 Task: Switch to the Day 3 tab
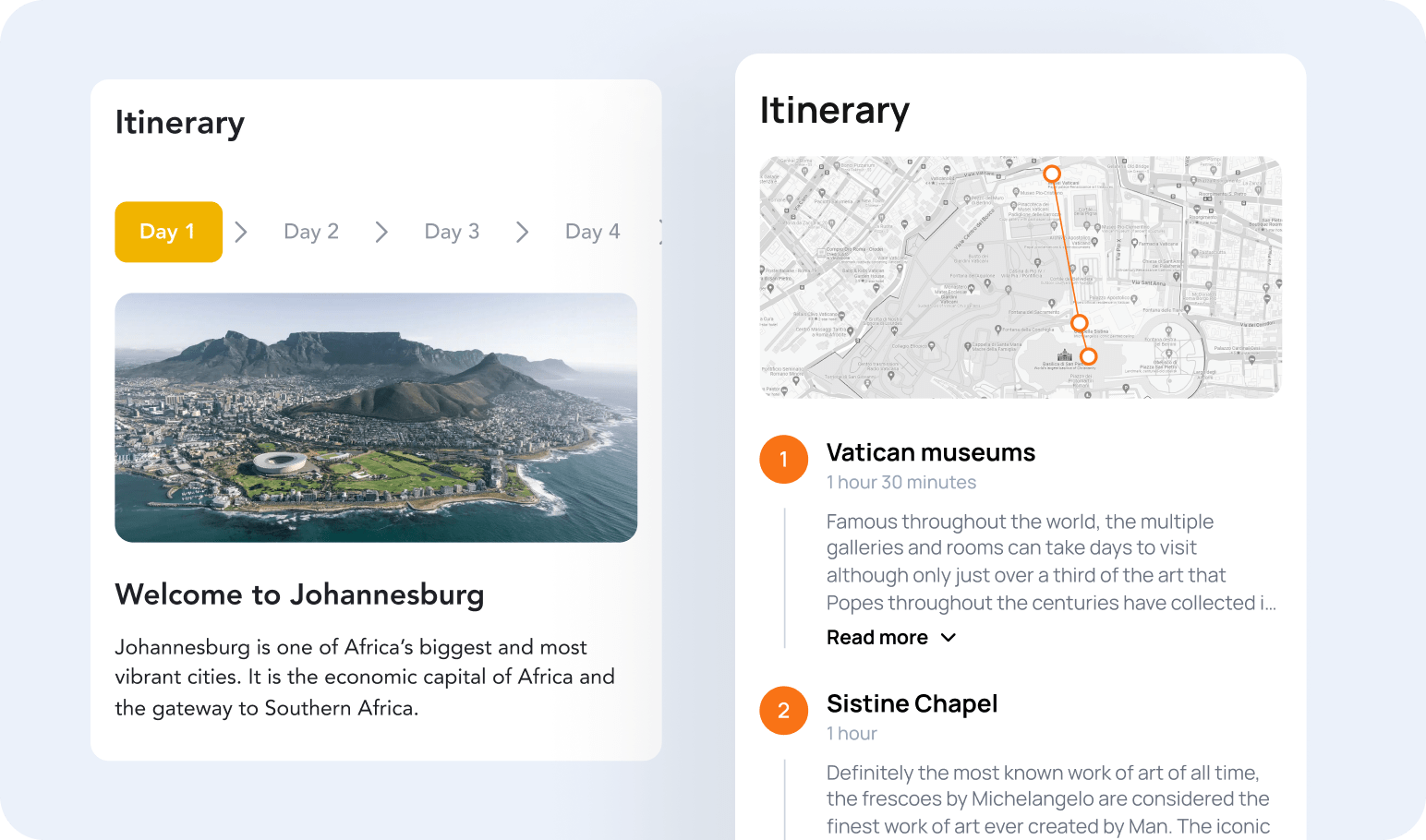click(x=452, y=232)
